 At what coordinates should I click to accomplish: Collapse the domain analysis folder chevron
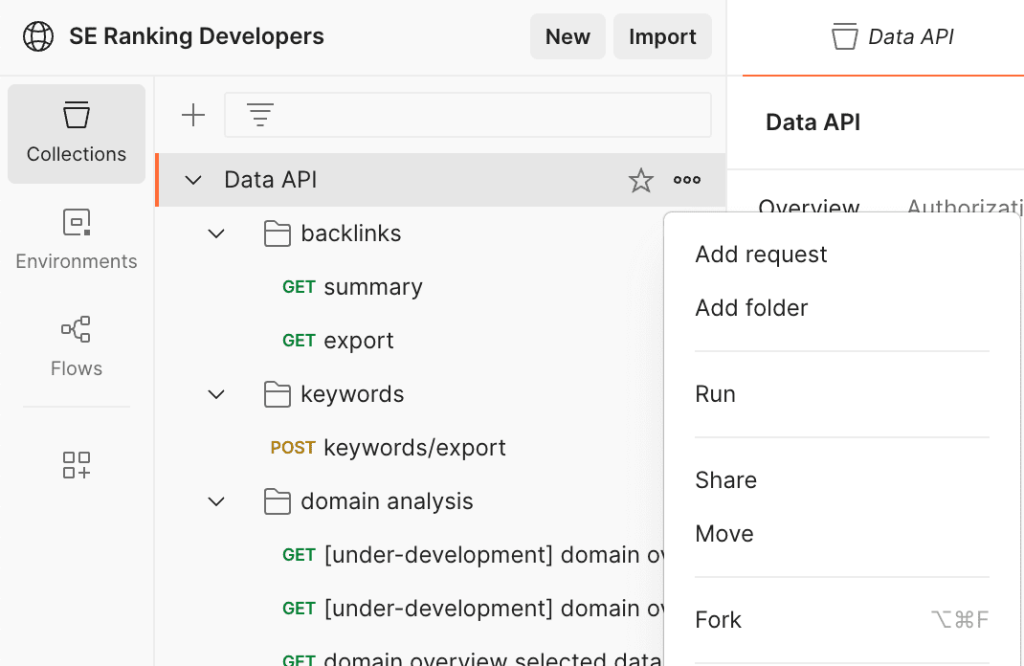pos(216,501)
